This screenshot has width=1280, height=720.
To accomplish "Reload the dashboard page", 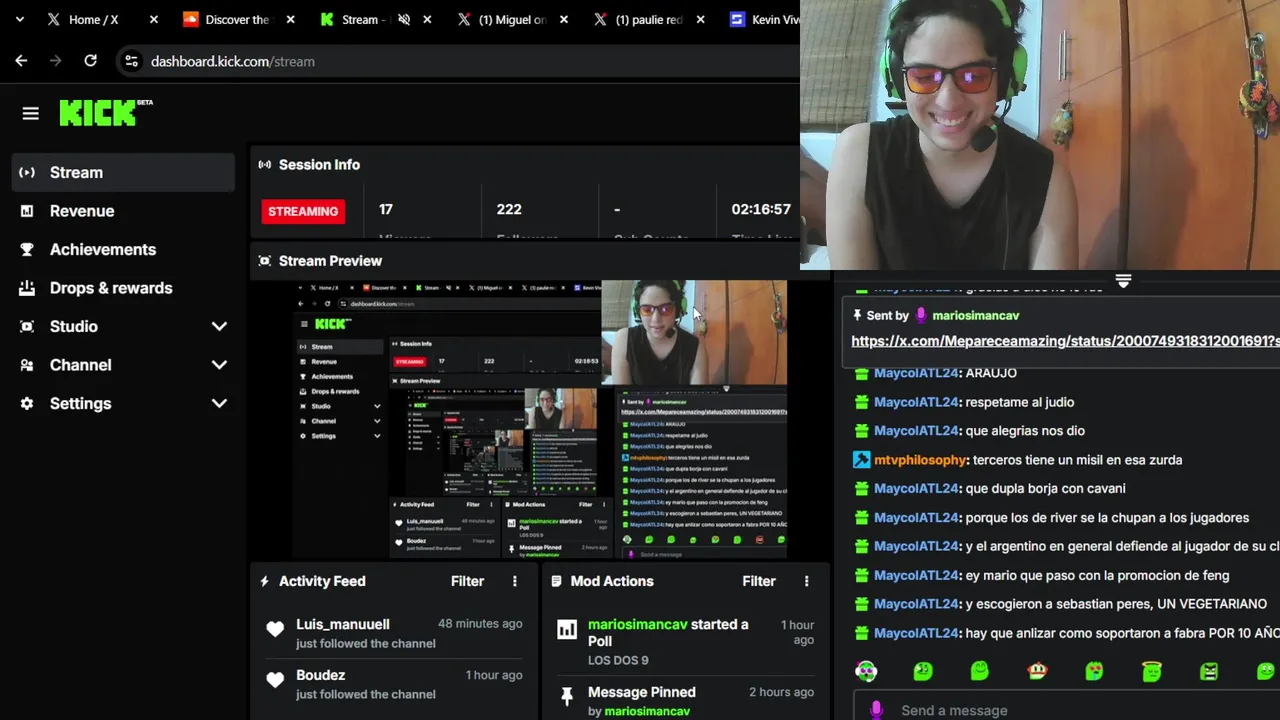I will pyautogui.click(x=90, y=61).
